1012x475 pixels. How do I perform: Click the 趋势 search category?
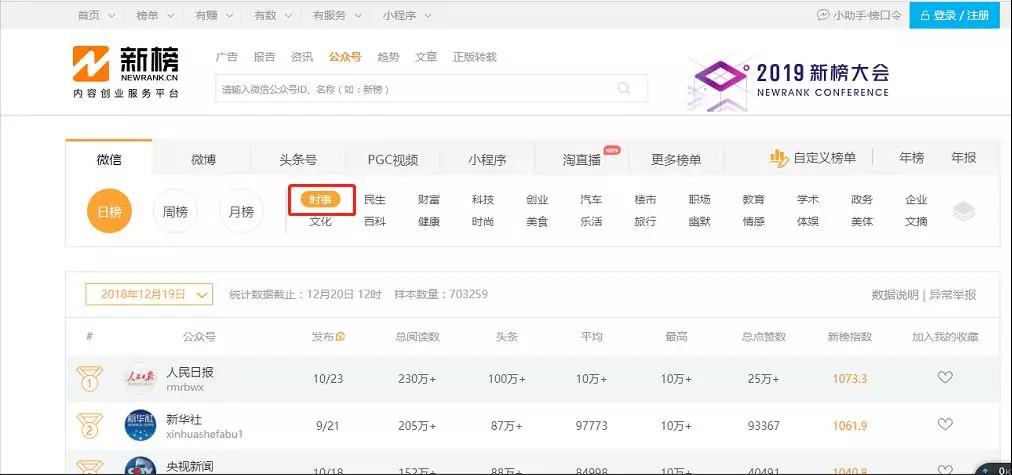tap(389, 57)
